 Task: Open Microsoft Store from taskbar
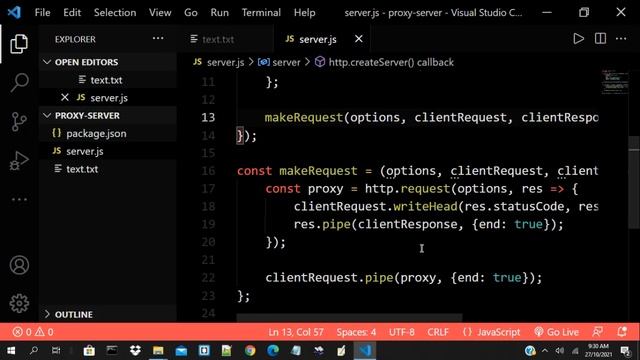(x=89, y=351)
